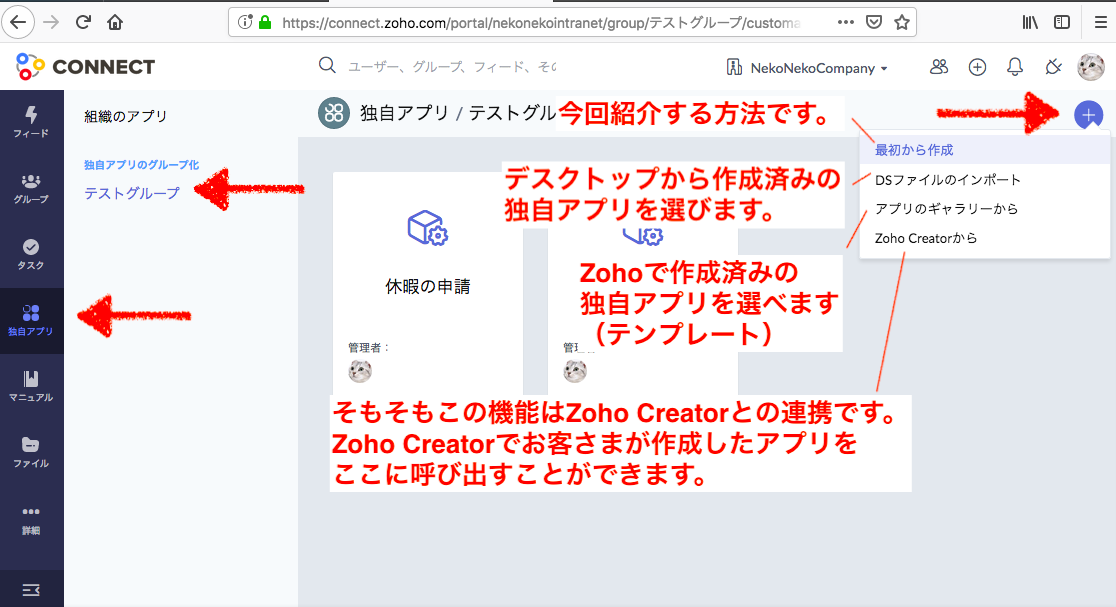1116x607 pixels.
Task: Bookmark this page with the star
Action: 902,22
